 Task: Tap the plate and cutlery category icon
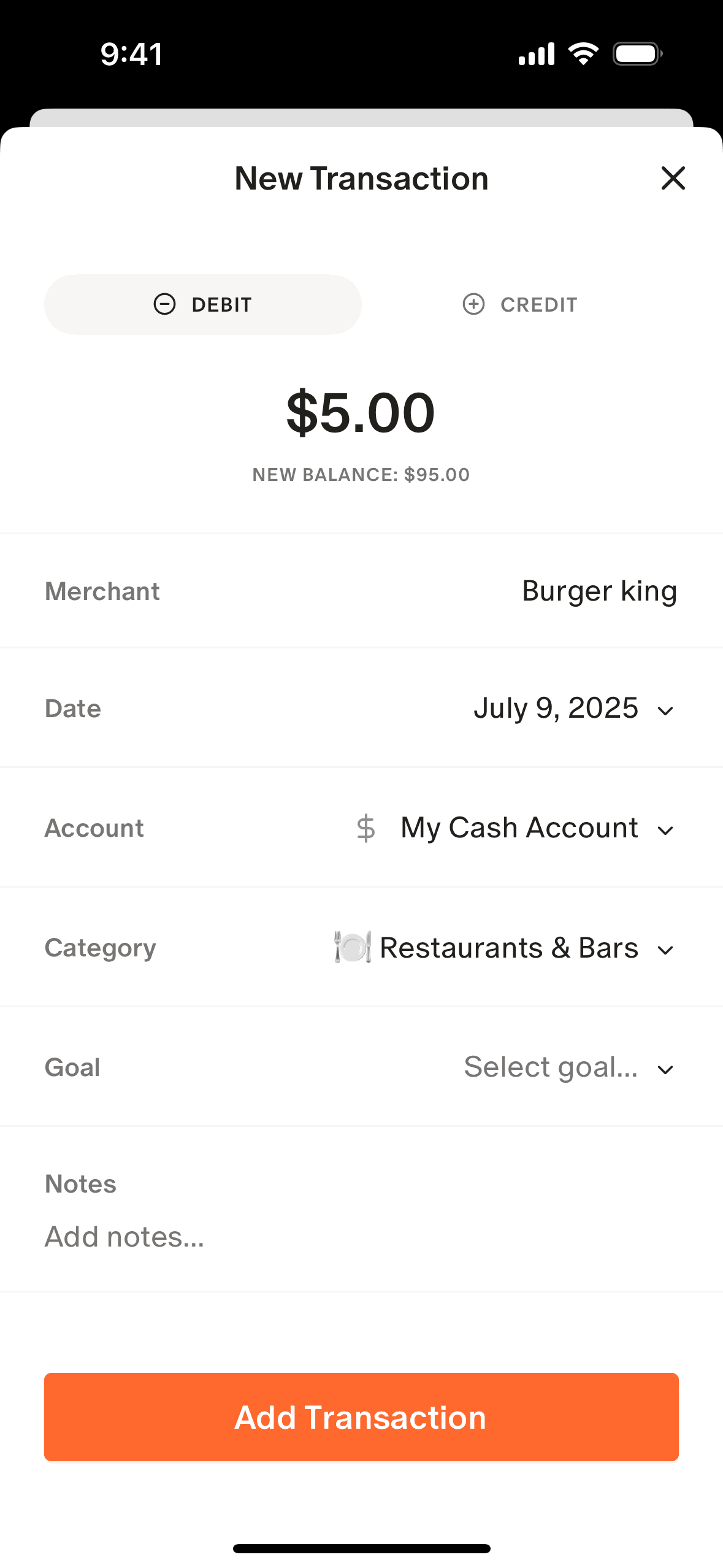353,947
